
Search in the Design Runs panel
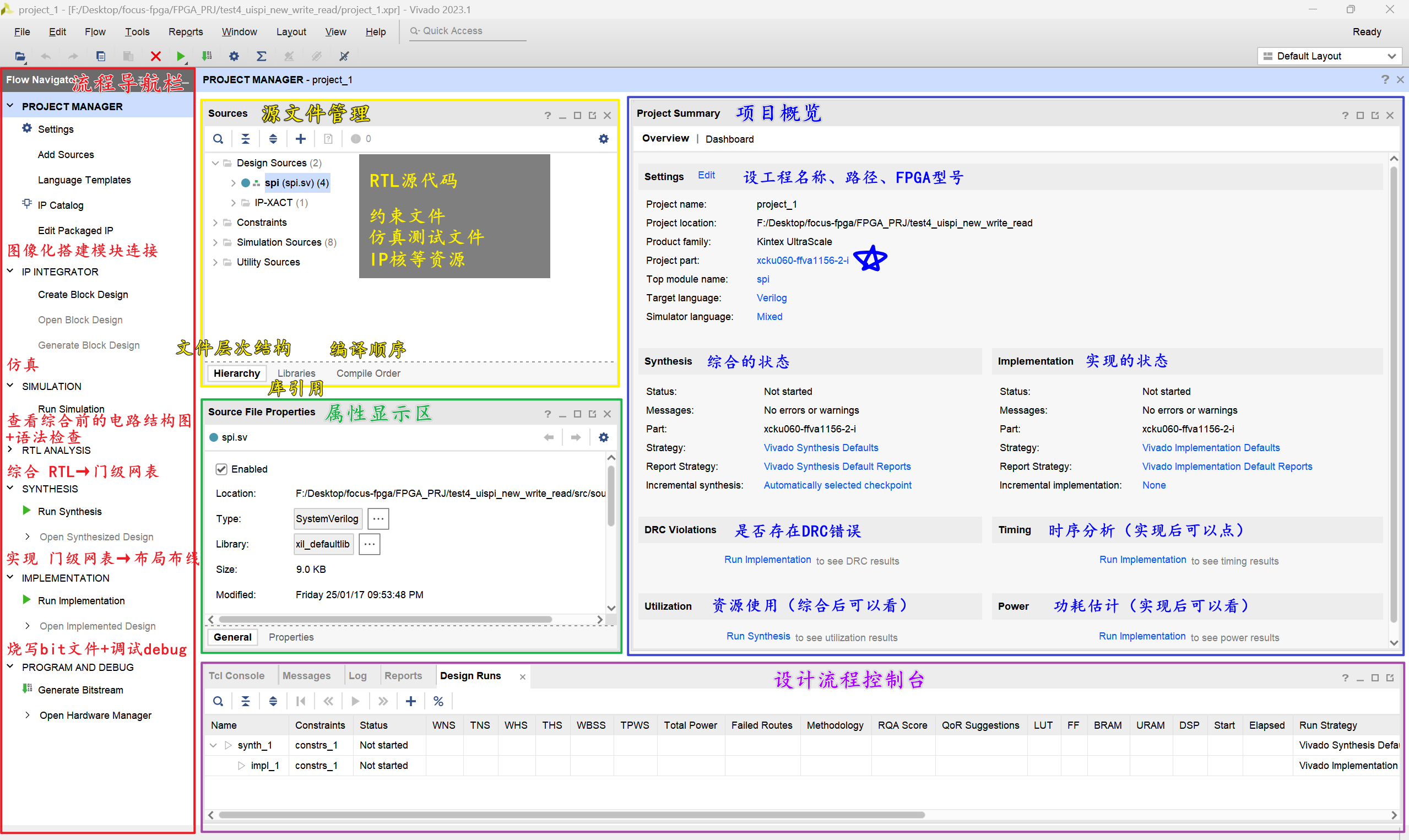[218, 701]
